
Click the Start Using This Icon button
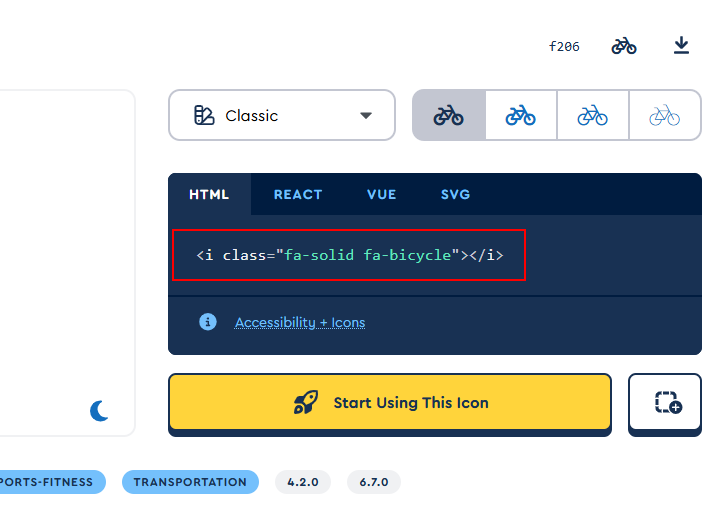pyautogui.click(x=389, y=403)
